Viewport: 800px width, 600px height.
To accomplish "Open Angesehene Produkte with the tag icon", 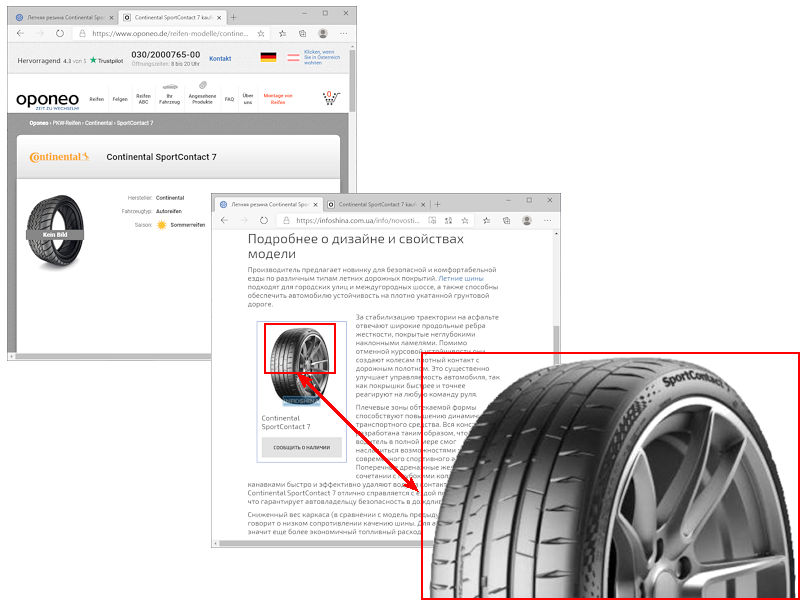I will (x=203, y=93).
